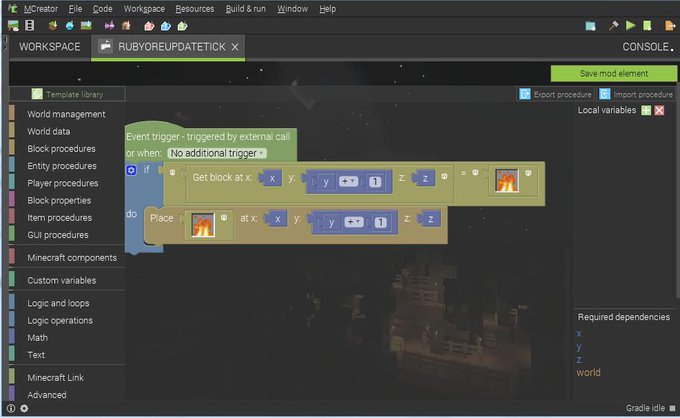680x418 pixels.
Task: Select GUI procedures category
Action: coord(58,235)
